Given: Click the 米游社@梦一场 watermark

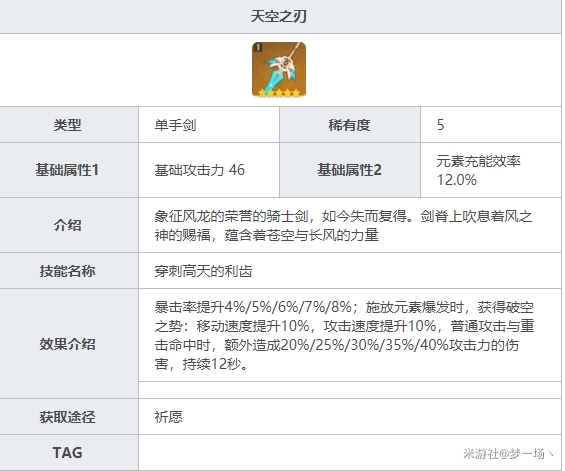Looking at the screenshot, I should click(x=508, y=453).
